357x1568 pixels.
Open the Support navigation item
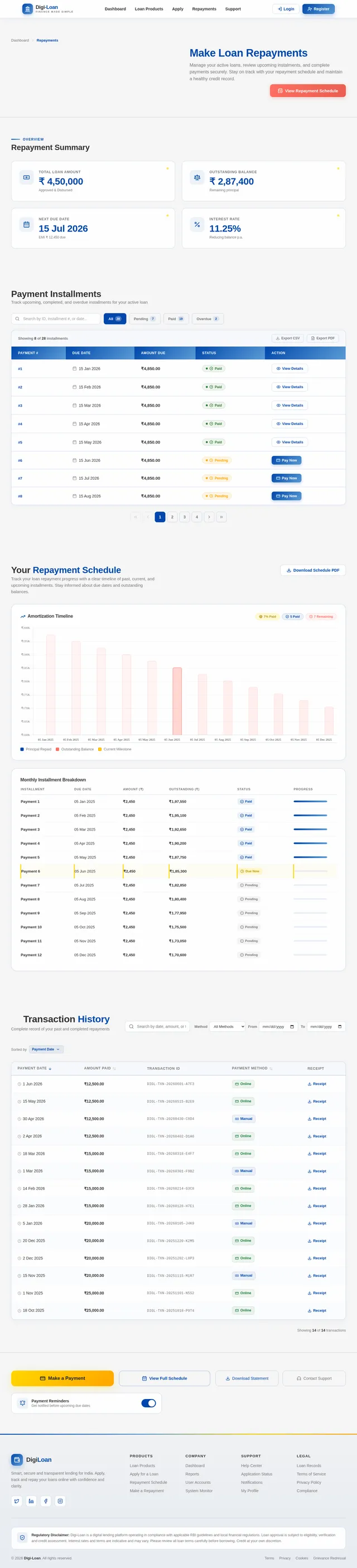233,9
